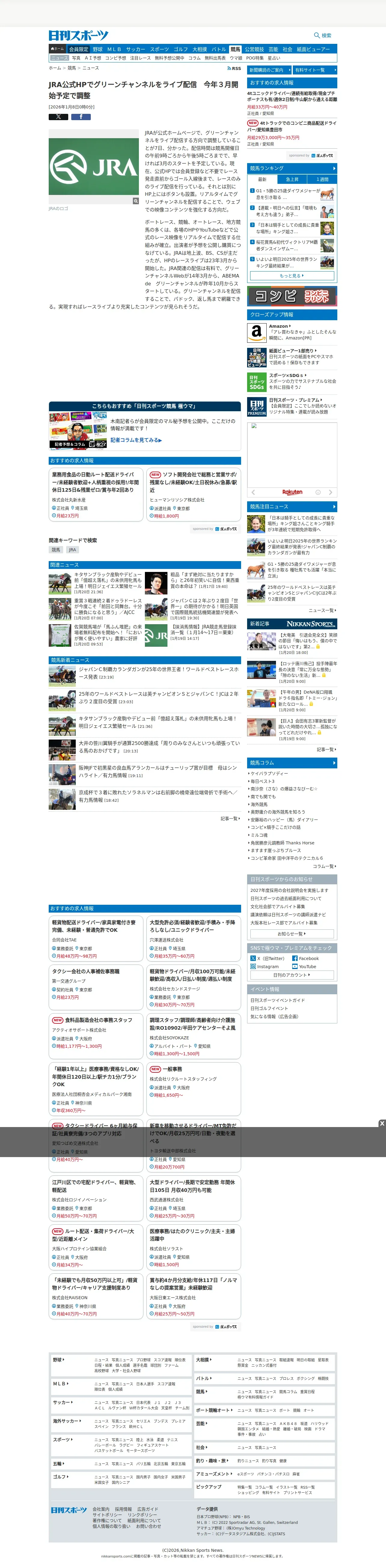Expand 大相撲 section in the footer sitemap
The image size is (386, 1568).
pos(203,1359)
